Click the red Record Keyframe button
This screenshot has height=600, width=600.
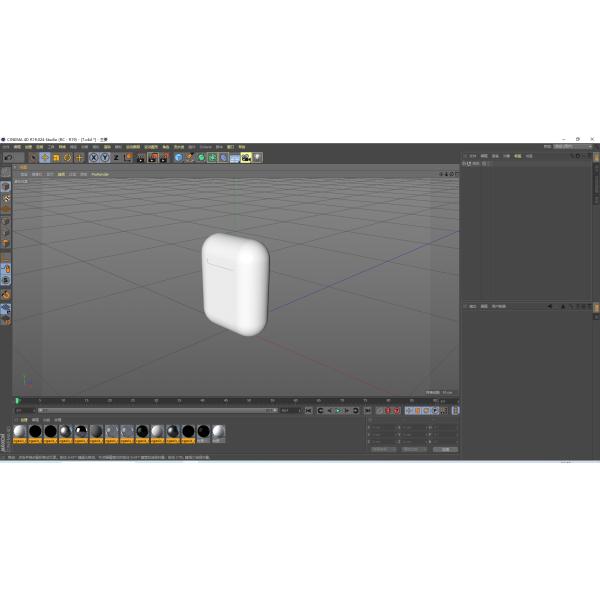(387, 410)
